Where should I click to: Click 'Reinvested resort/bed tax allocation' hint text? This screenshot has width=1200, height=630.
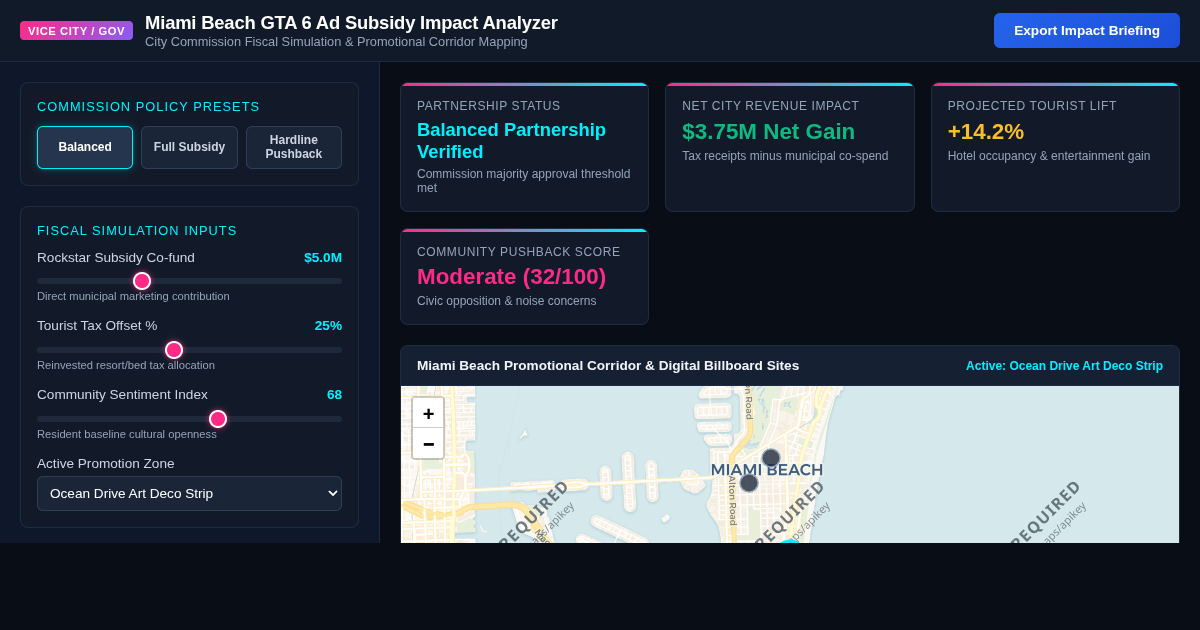[126, 365]
